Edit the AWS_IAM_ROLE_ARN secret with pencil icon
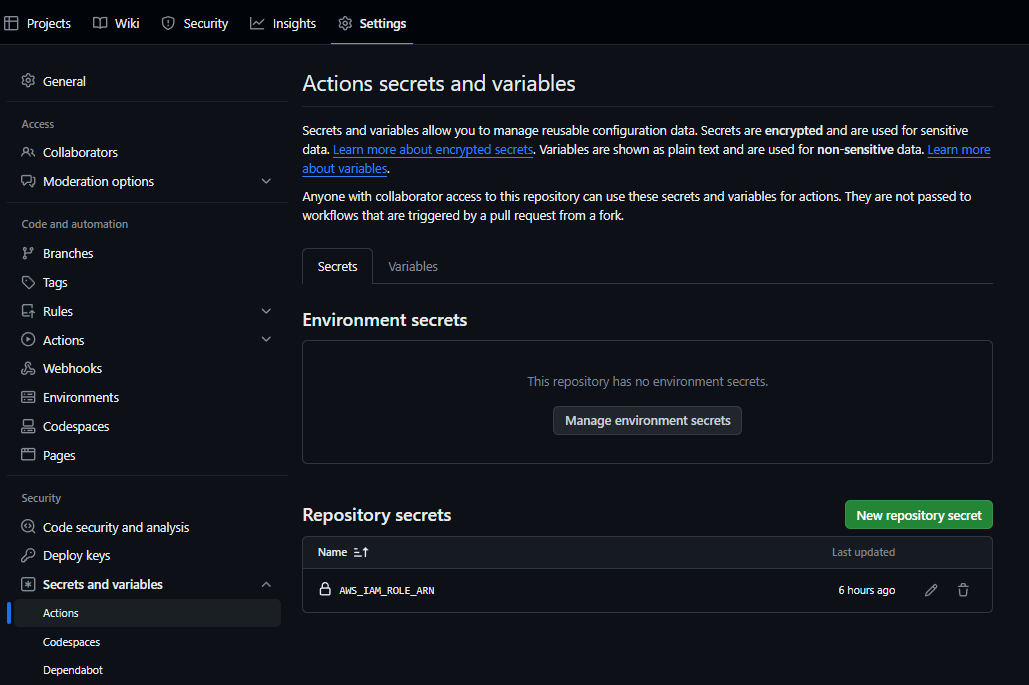Screen dimensions: 1029x685 931,590
